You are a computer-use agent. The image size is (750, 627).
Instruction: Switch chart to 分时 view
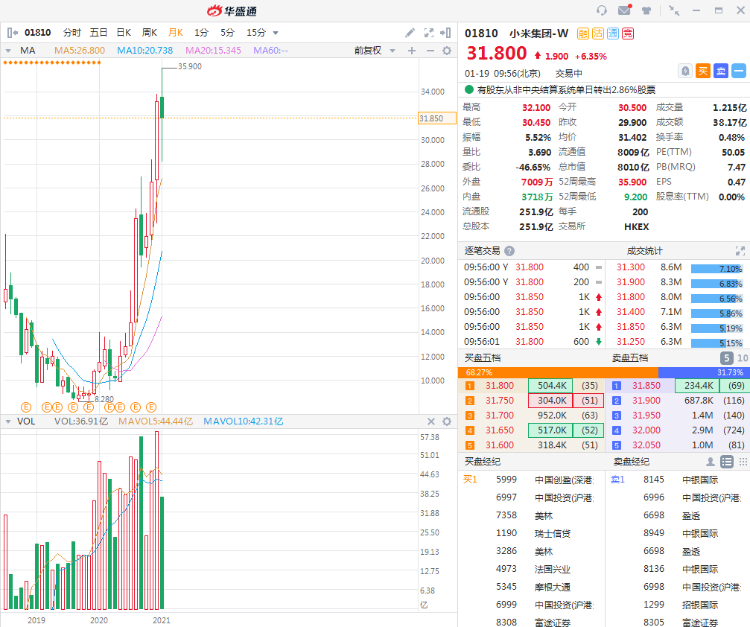(x=72, y=33)
